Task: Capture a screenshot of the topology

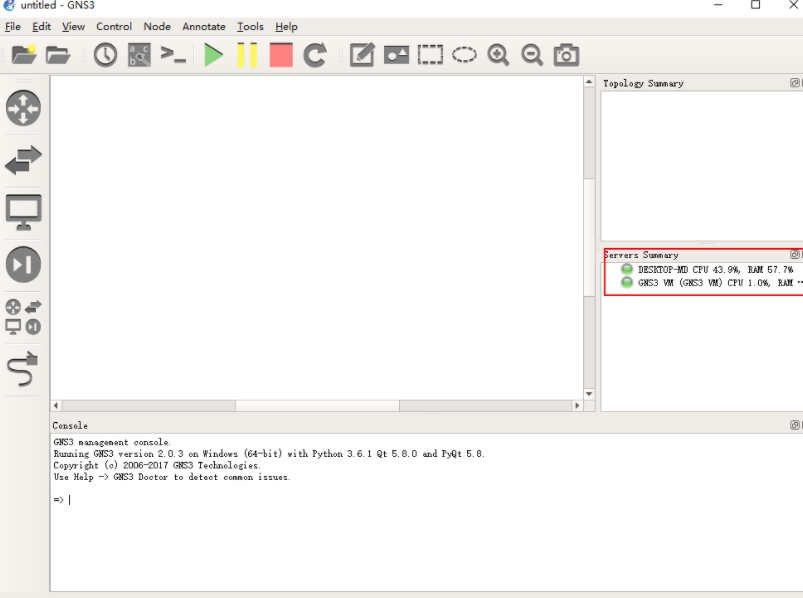Action: (x=566, y=55)
